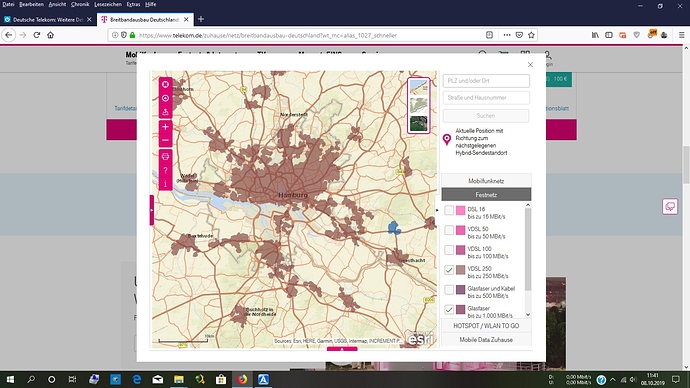Open the map help question mark
The height and width of the screenshot is (388, 690).
(165, 170)
